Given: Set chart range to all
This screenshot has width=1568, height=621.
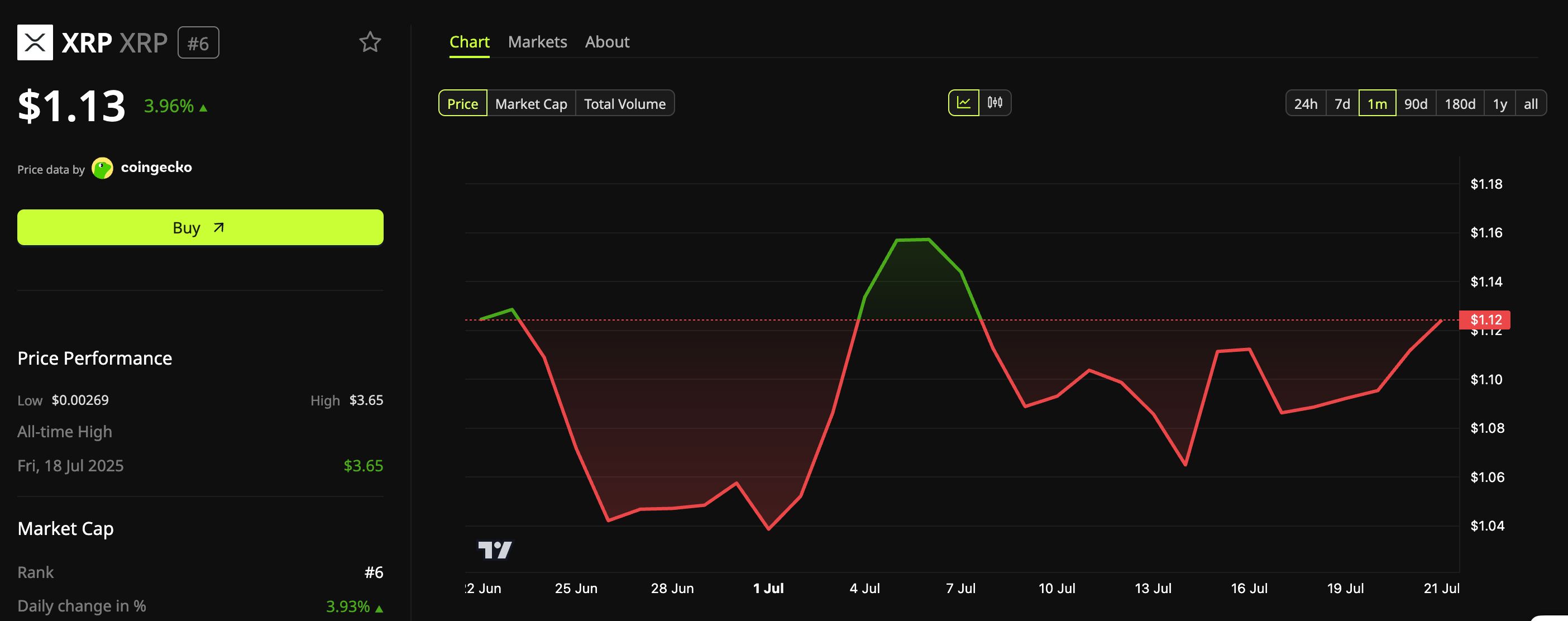Looking at the screenshot, I should 1530,103.
